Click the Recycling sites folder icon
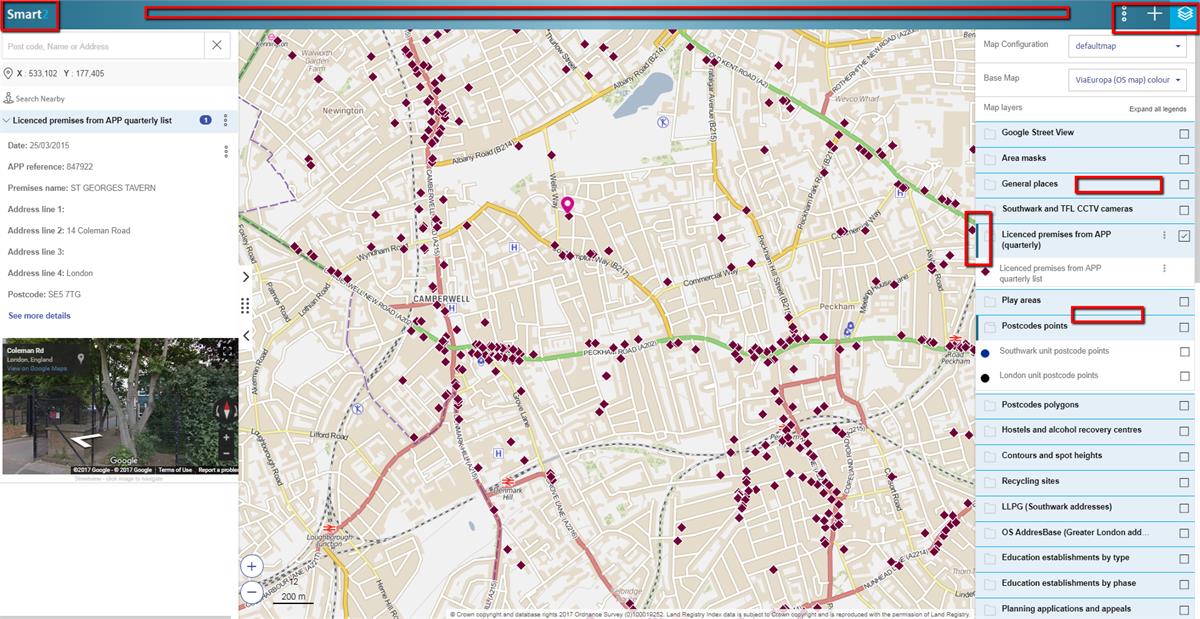This screenshot has height=619, width=1200. tap(990, 482)
